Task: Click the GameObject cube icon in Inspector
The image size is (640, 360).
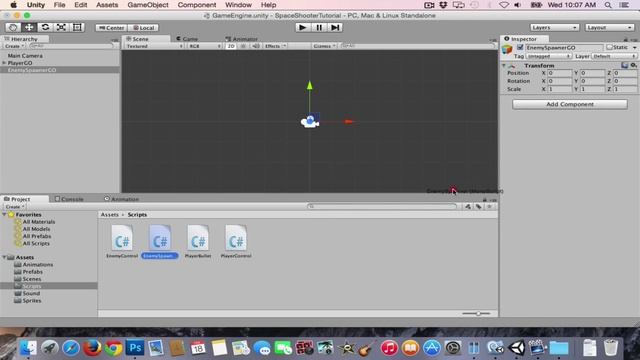Action: tap(507, 50)
